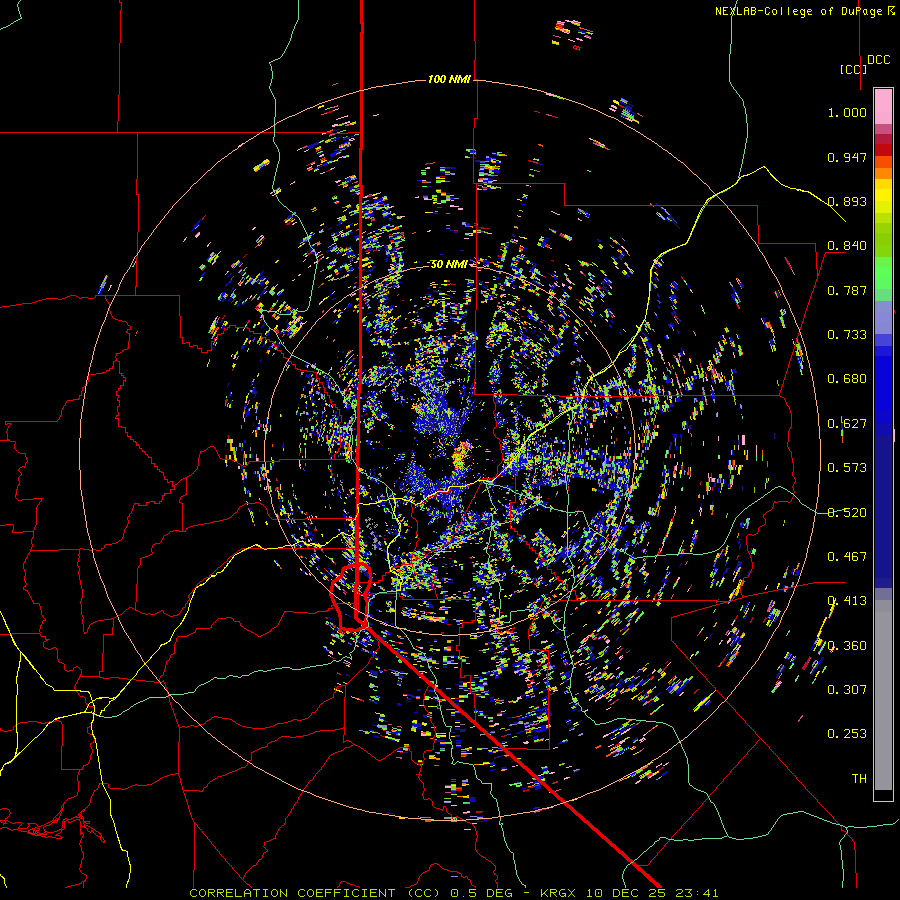The image size is (900, 900).
Task: Select the 0.680 legend value
Action: coord(847,379)
